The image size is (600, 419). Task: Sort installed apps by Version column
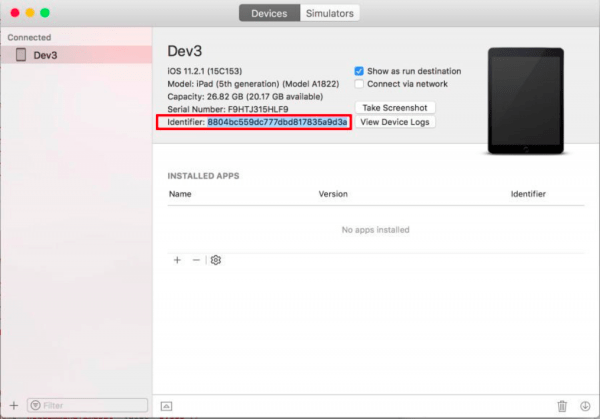[333, 194]
